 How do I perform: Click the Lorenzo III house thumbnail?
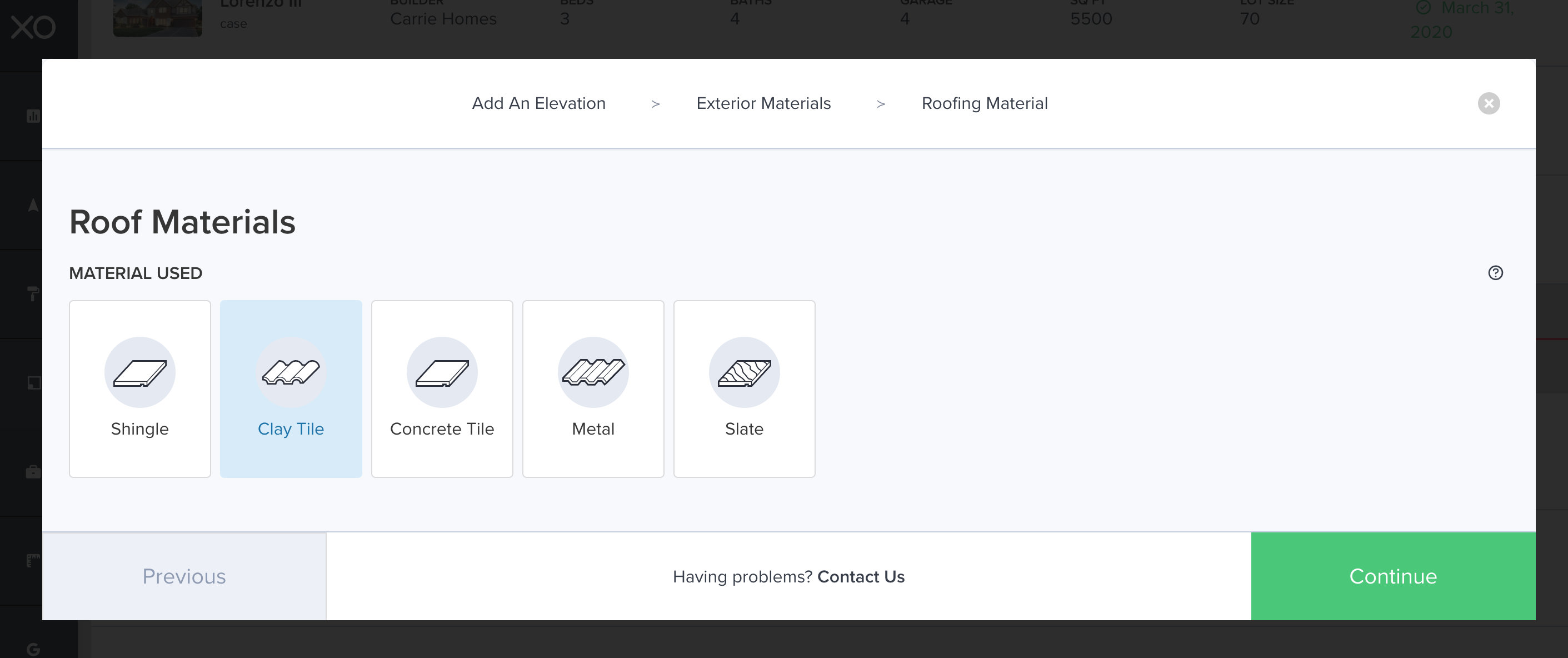tap(158, 18)
